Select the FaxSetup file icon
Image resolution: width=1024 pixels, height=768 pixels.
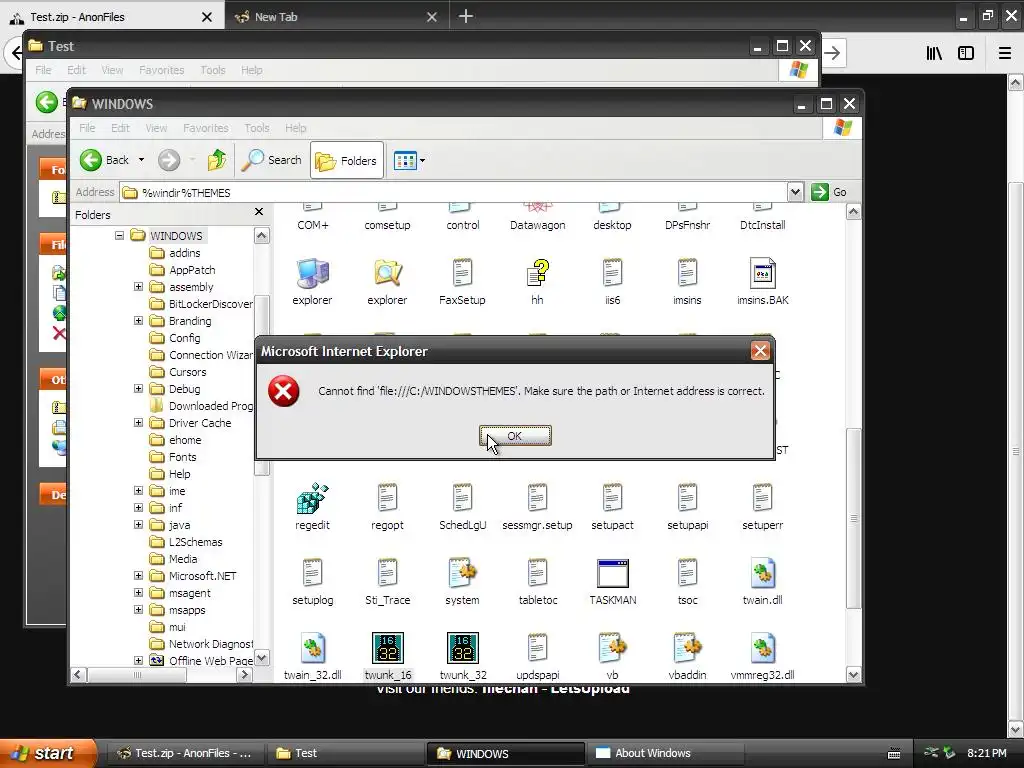[x=462, y=281]
